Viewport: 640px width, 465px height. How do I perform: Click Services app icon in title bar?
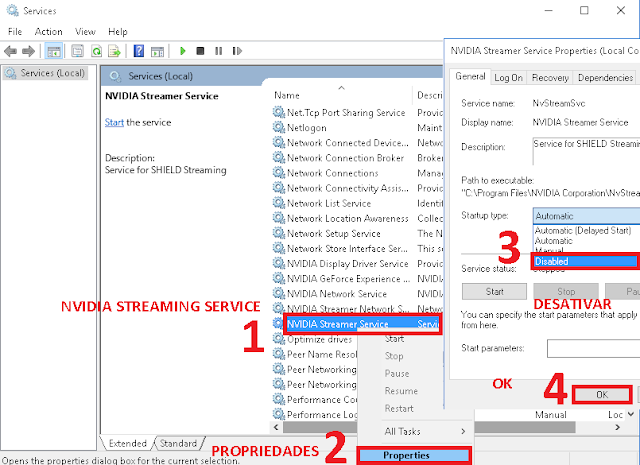pyautogui.click(x=12, y=11)
